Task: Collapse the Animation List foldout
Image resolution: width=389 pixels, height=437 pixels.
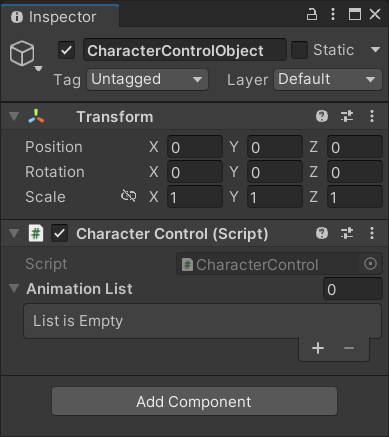Action: point(14,288)
